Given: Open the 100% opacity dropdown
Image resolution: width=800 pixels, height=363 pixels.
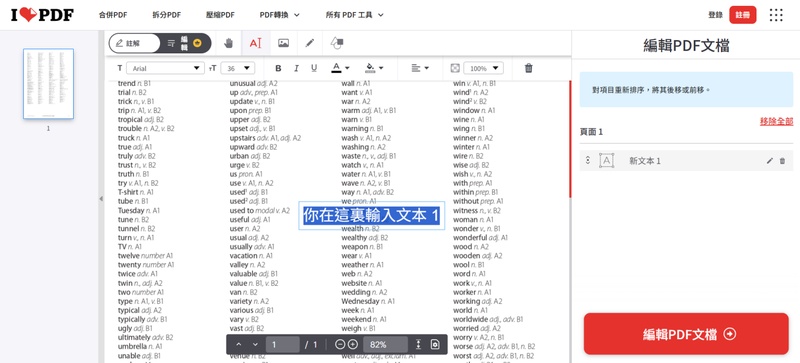Looking at the screenshot, I should (x=483, y=68).
